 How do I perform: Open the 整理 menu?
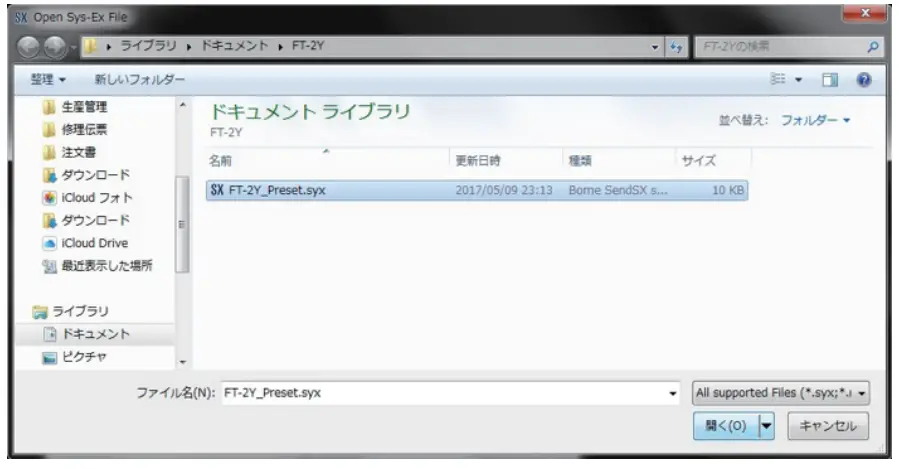(x=48, y=80)
